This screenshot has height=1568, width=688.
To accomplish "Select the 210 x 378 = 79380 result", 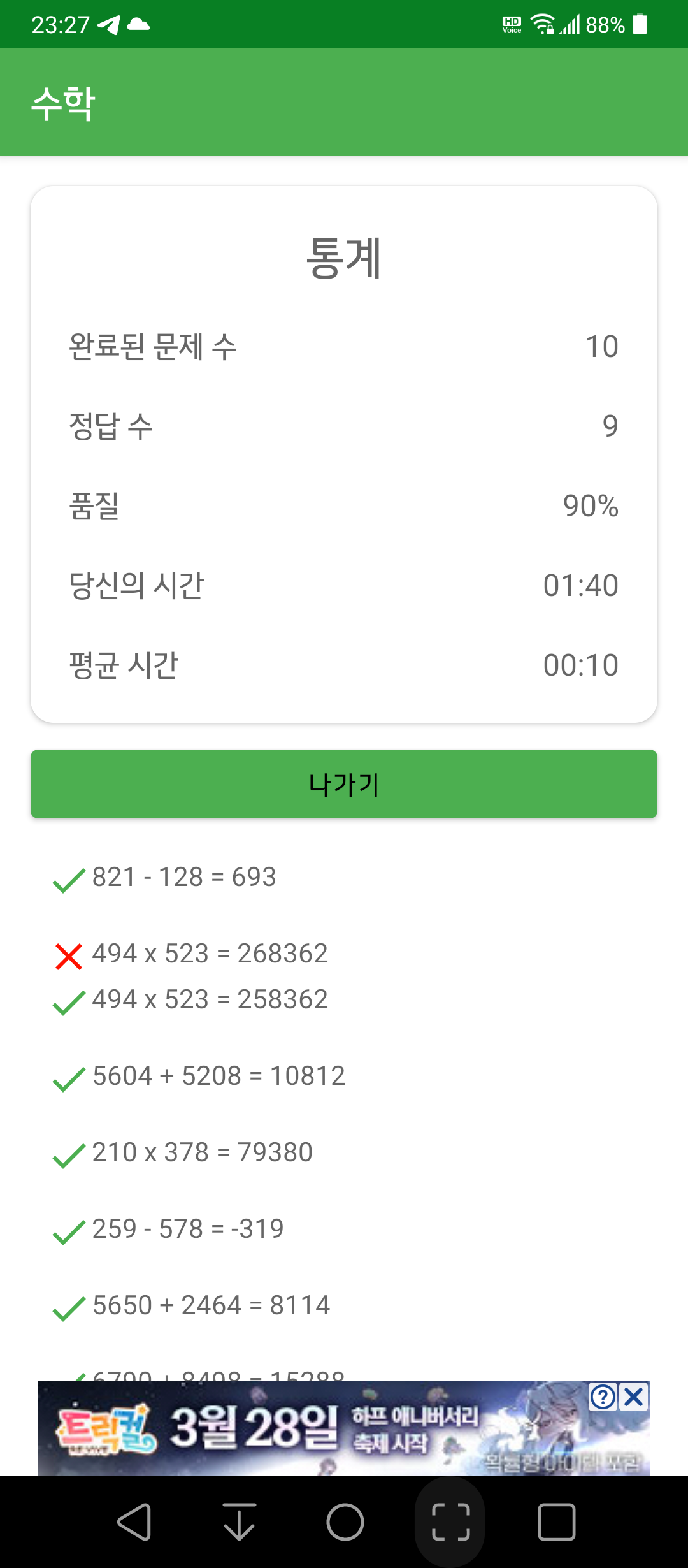I will 203,1152.
